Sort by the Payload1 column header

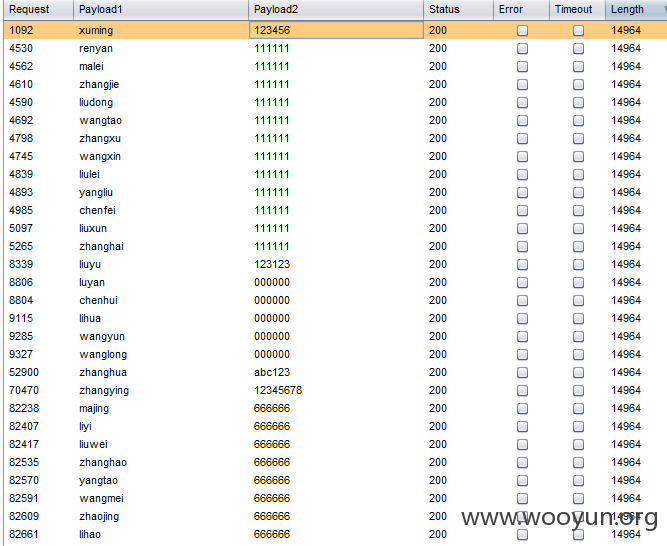(161, 9)
